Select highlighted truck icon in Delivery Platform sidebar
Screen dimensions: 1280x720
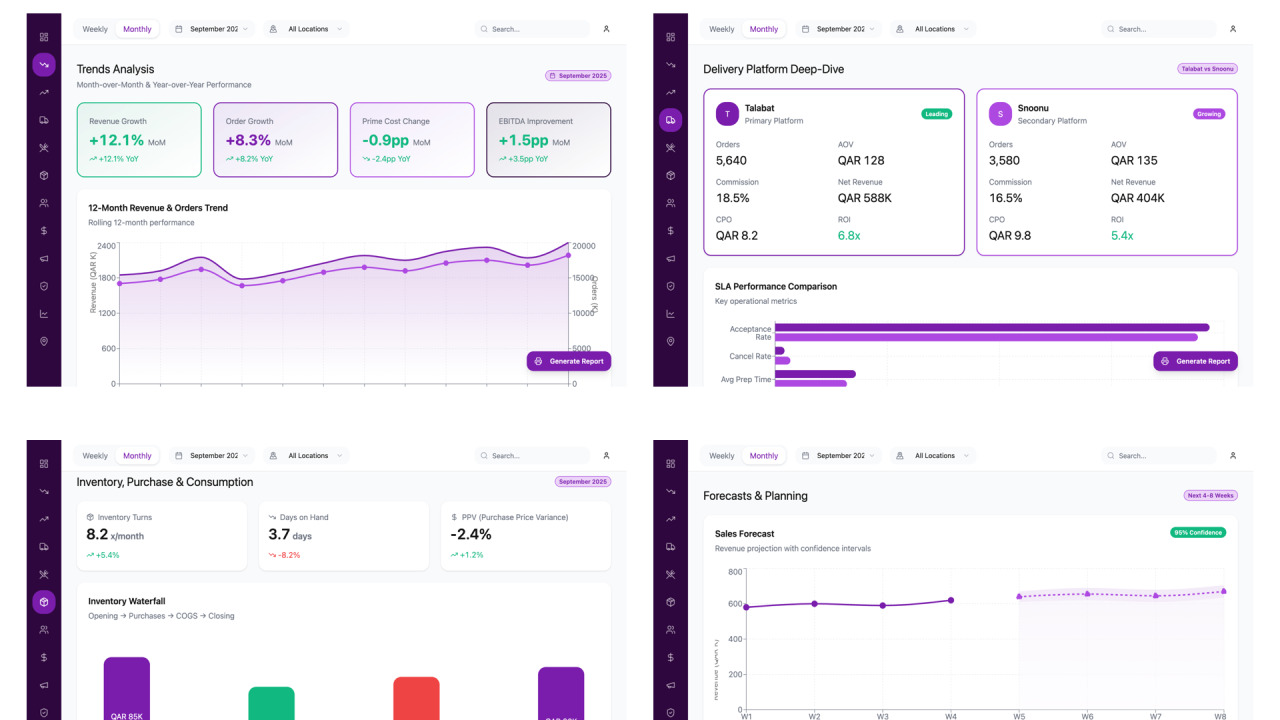click(x=670, y=120)
